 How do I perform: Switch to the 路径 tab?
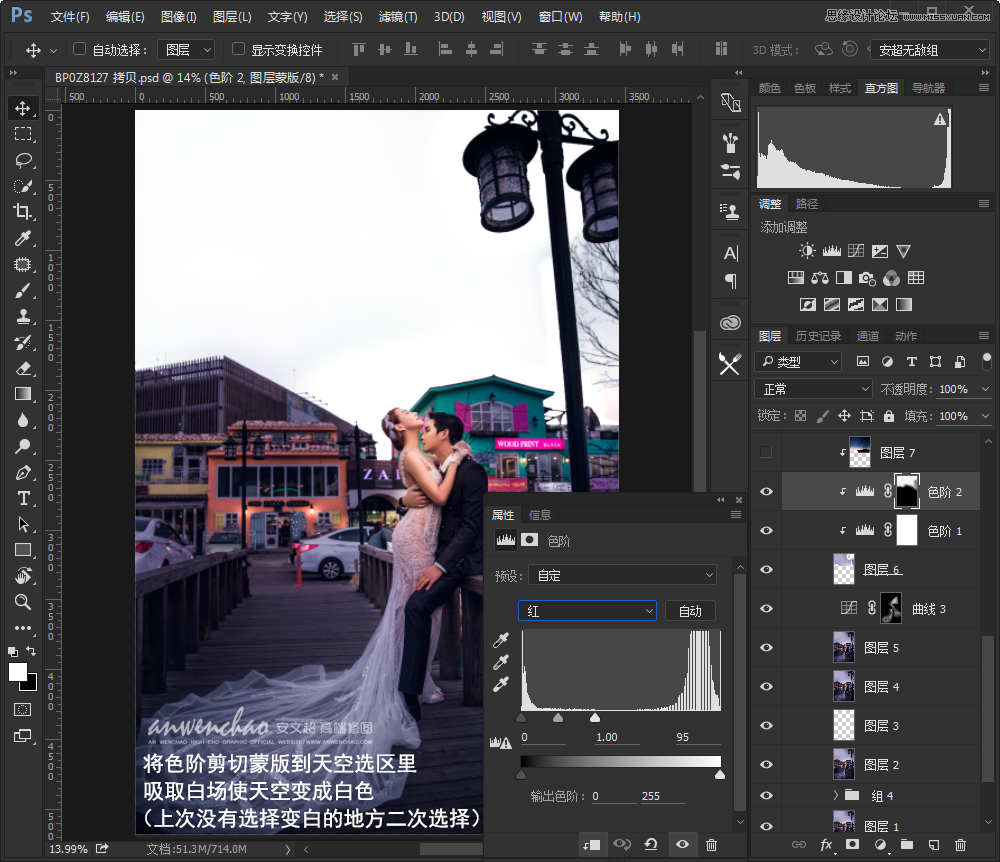[x=807, y=204]
